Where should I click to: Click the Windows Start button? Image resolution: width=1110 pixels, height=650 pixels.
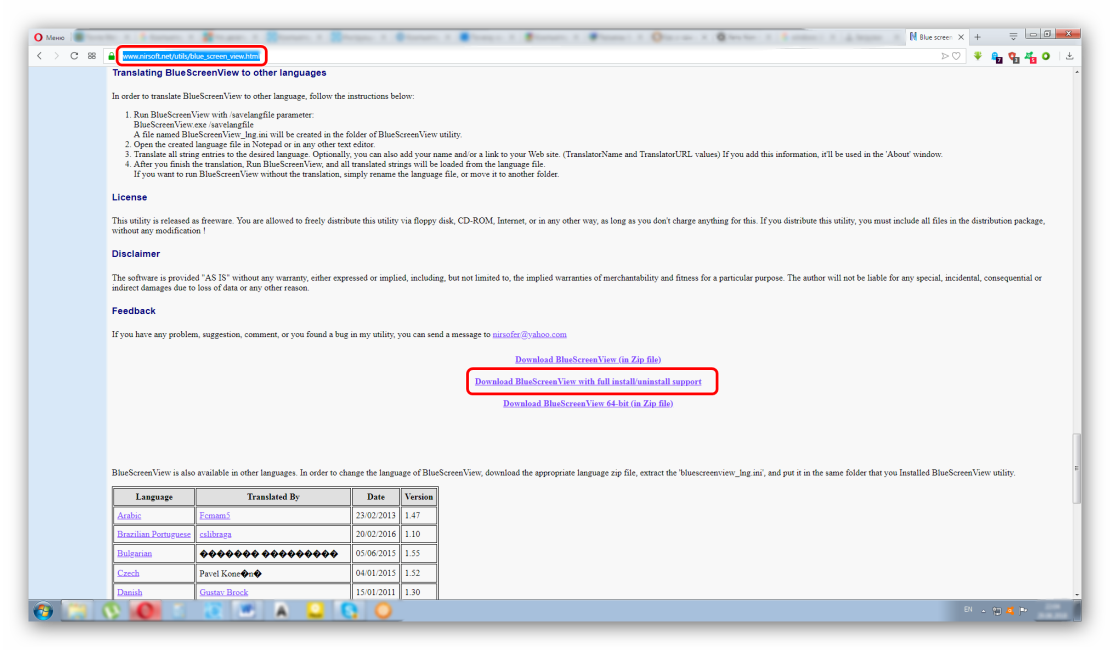pos(42,610)
